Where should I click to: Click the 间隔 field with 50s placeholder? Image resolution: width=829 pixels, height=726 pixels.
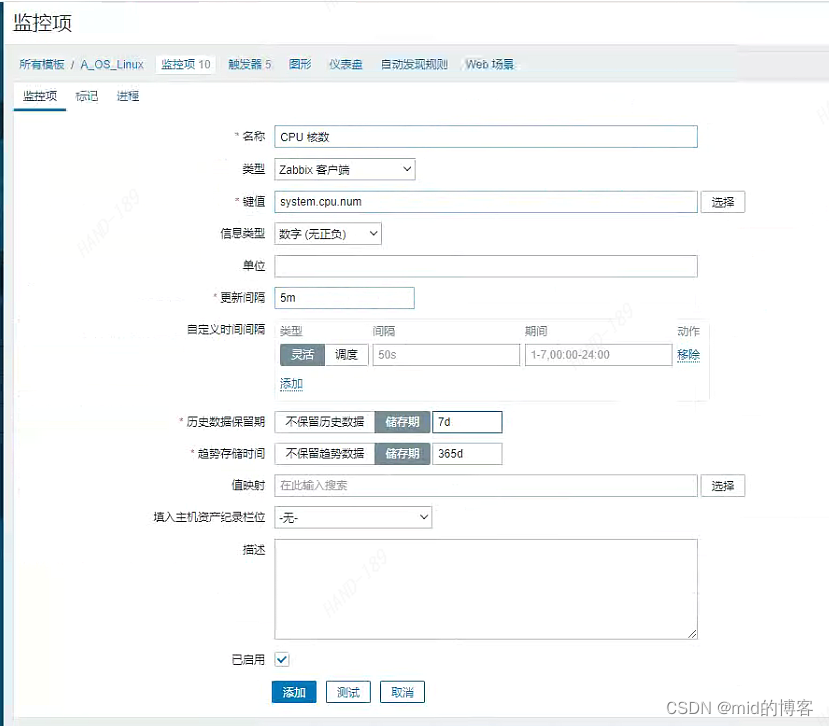446,355
